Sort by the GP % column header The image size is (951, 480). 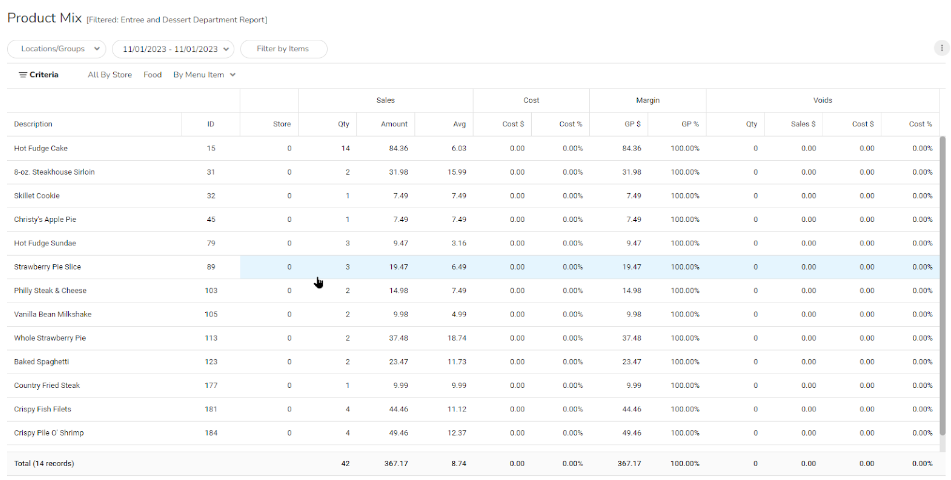[689, 124]
